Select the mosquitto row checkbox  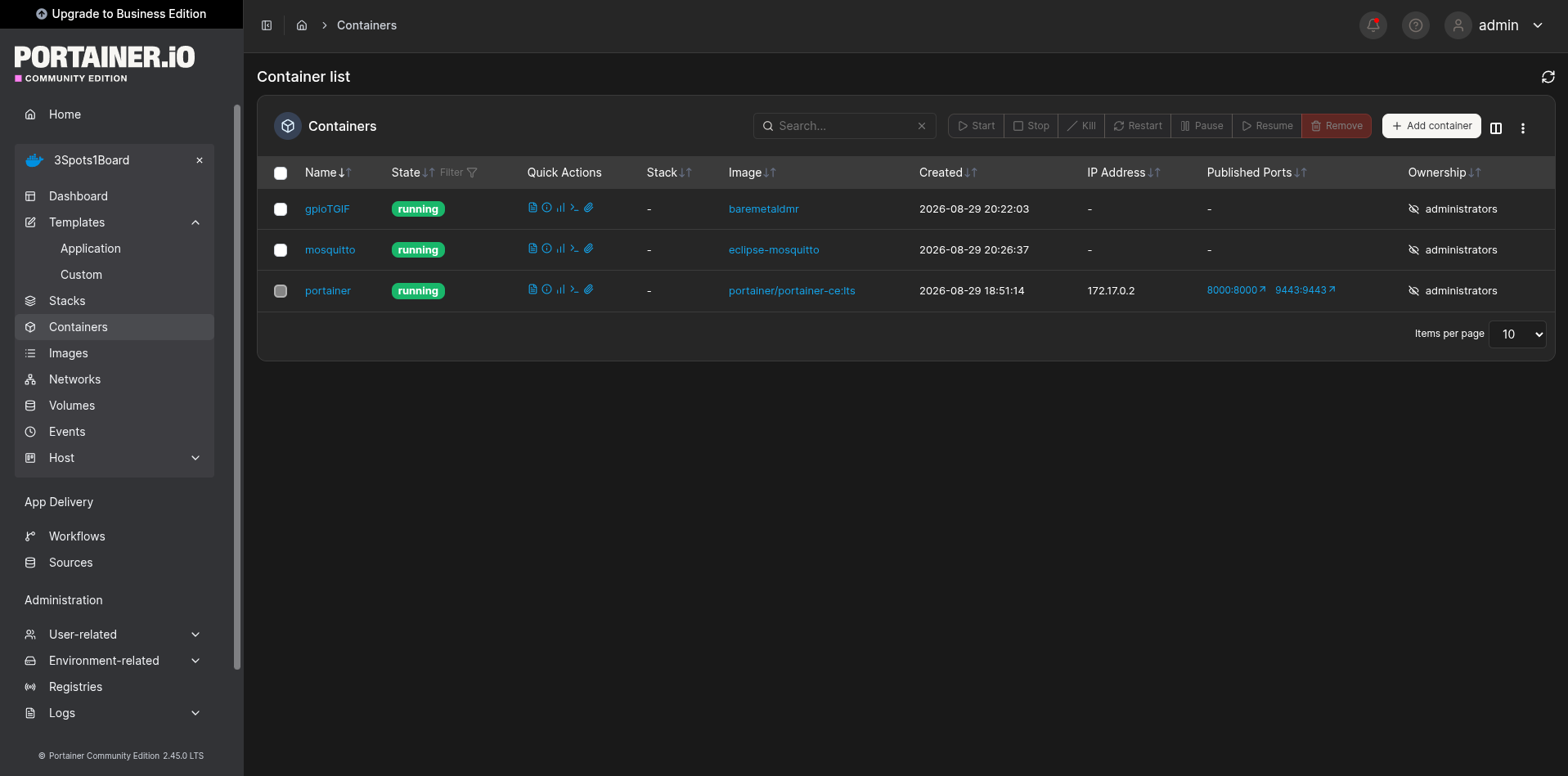pos(281,250)
